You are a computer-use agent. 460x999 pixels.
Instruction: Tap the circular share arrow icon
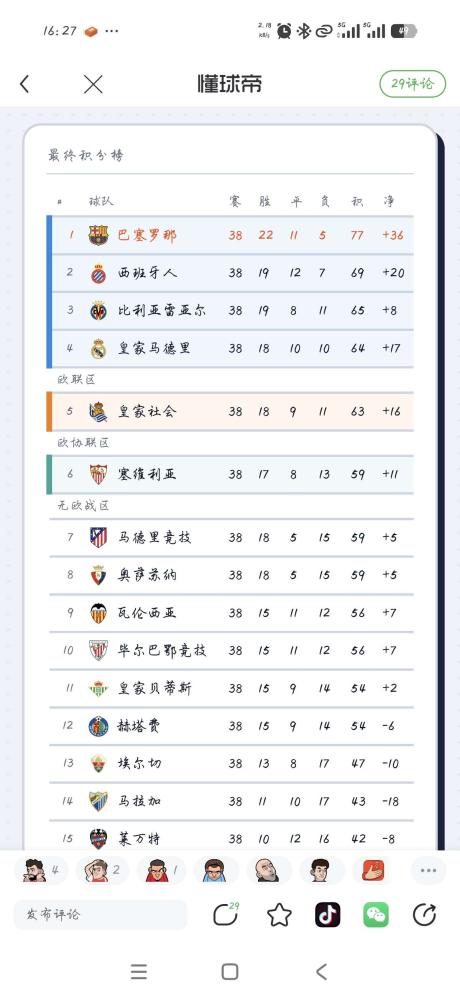click(x=424, y=915)
